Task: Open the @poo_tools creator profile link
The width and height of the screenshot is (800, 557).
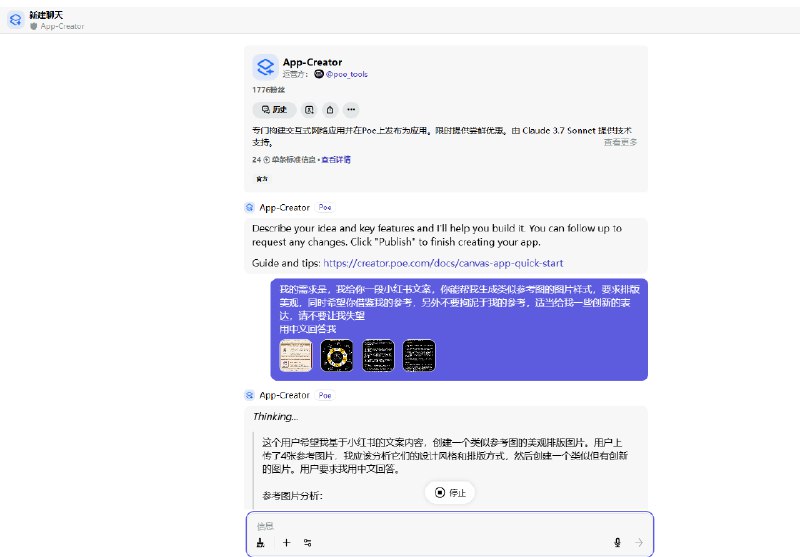Action: click(346, 74)
